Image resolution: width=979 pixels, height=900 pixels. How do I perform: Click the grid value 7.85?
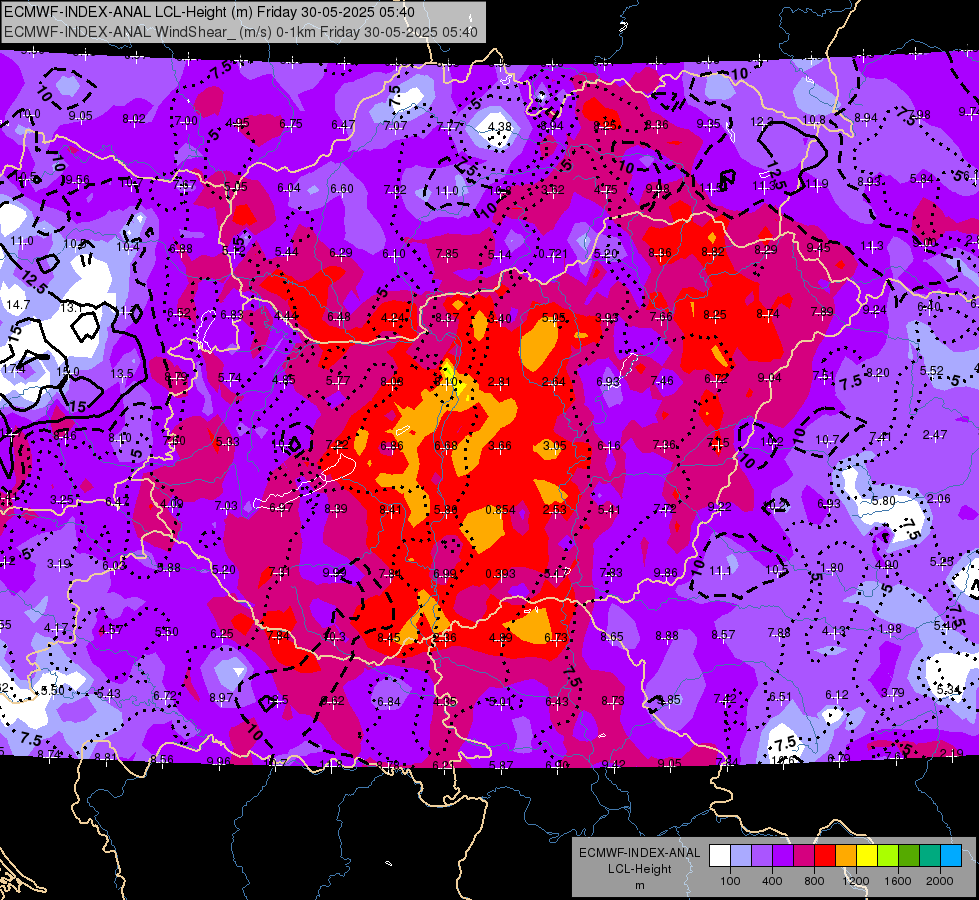(x=447, y=254)
